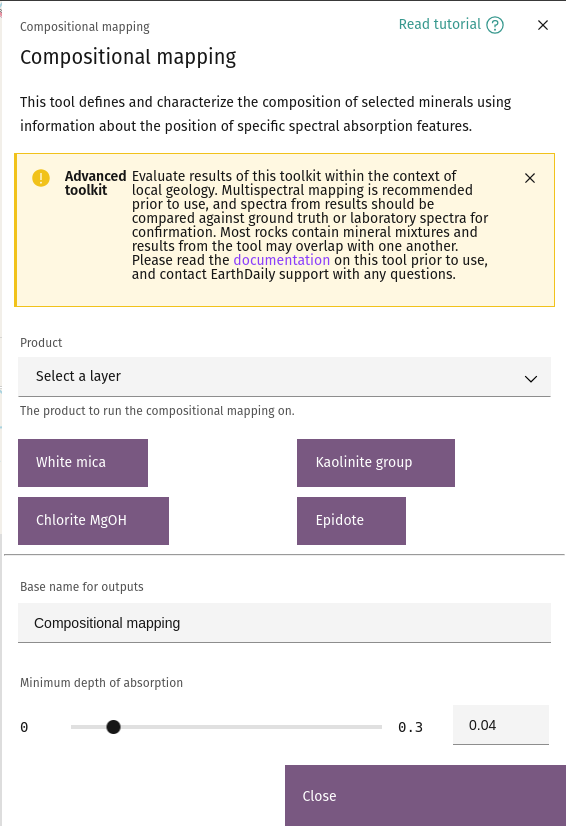The width and height of the screenshot is (566, 826).
Task: Choose the Kaolinite group mineral option
Action: click(x=376, y=463)
